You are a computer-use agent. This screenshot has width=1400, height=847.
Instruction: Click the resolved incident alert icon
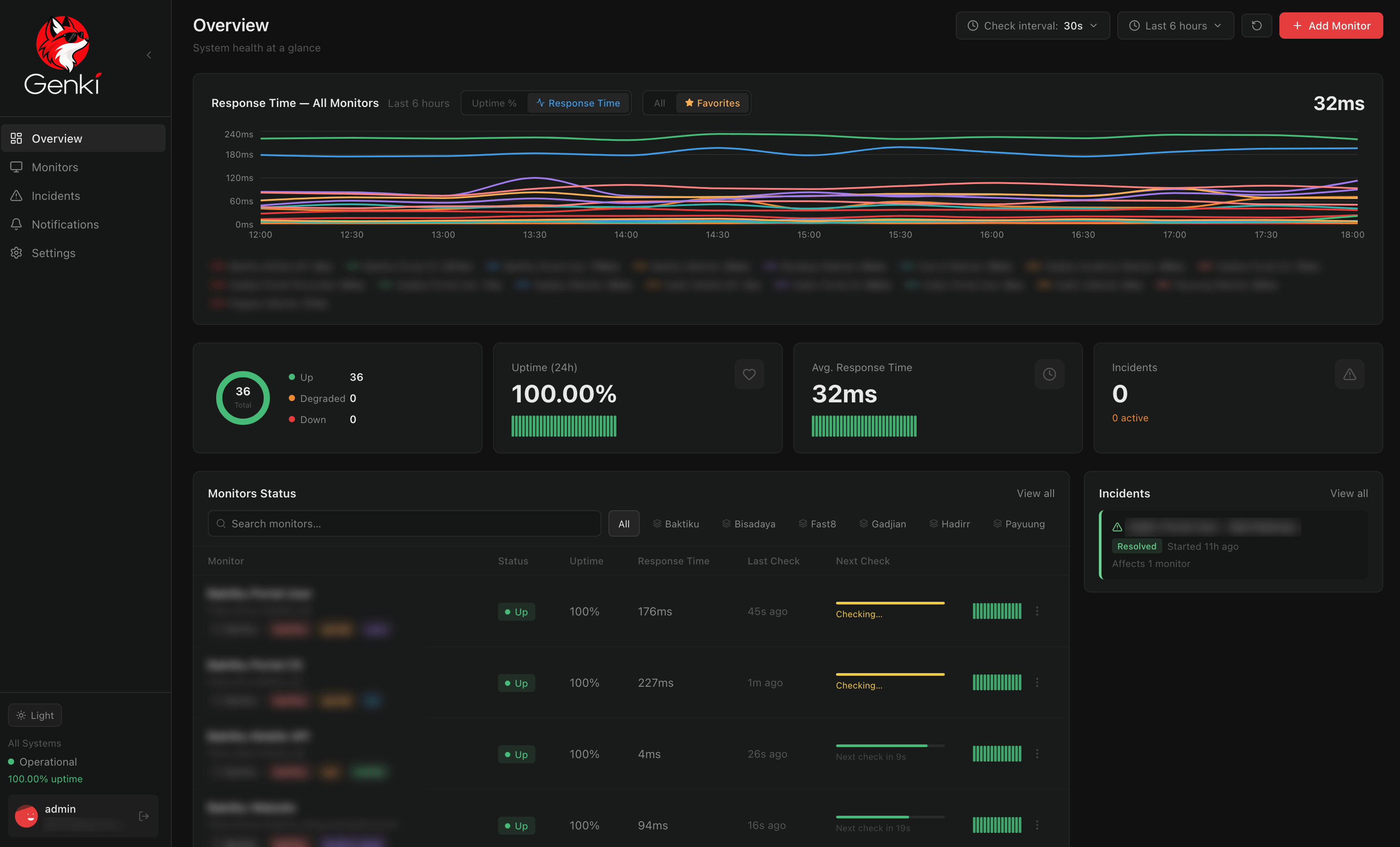(1117, 527)
